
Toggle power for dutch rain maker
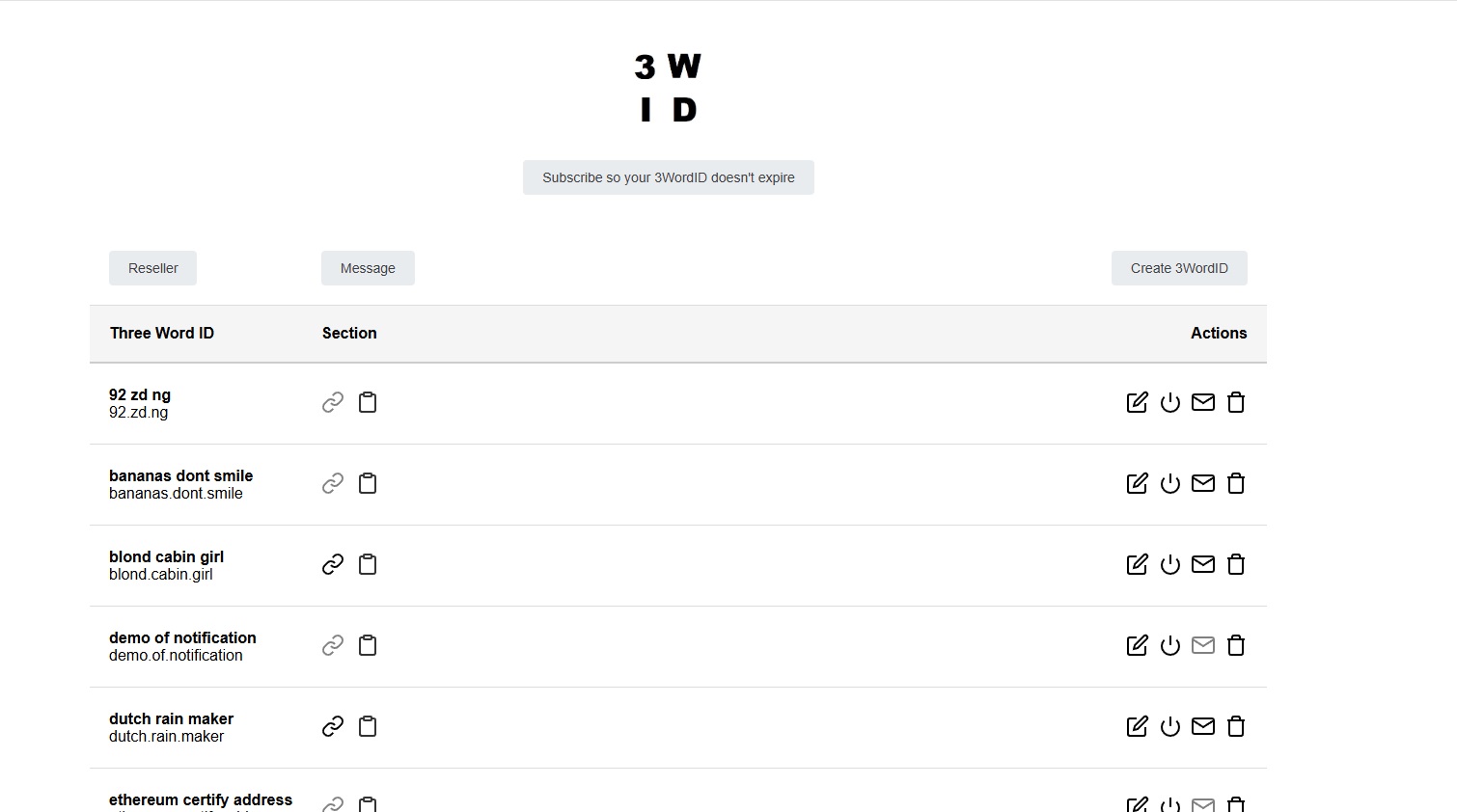pos(1170,726)
